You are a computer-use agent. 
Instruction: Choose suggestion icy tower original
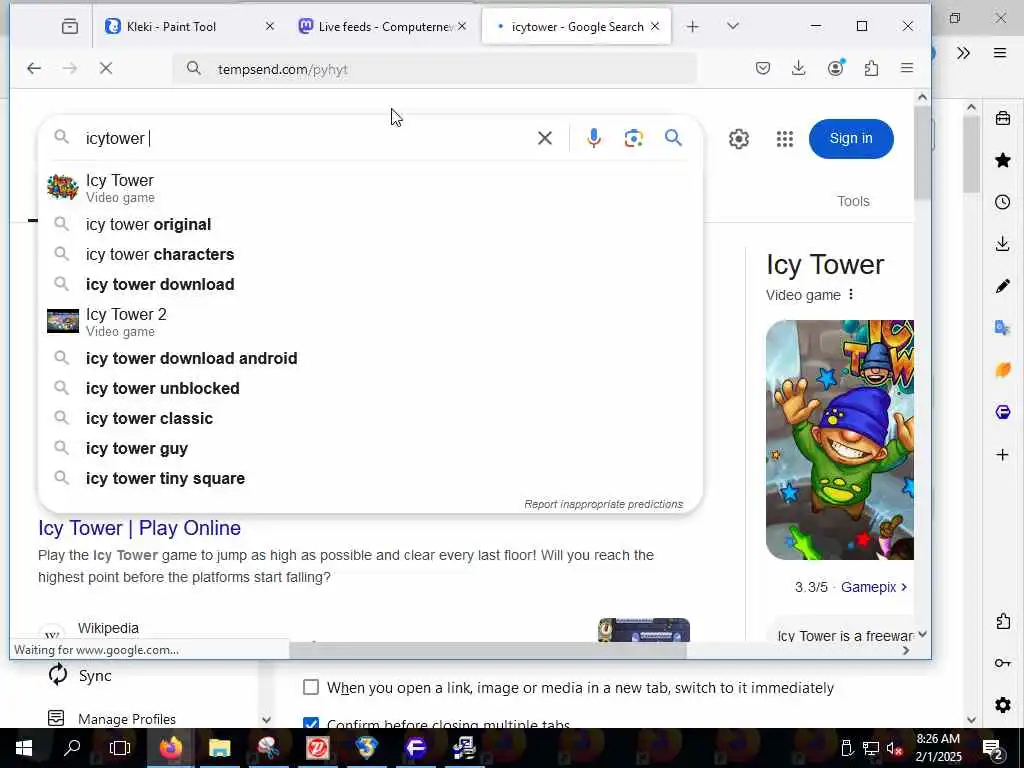pos(370,224)
